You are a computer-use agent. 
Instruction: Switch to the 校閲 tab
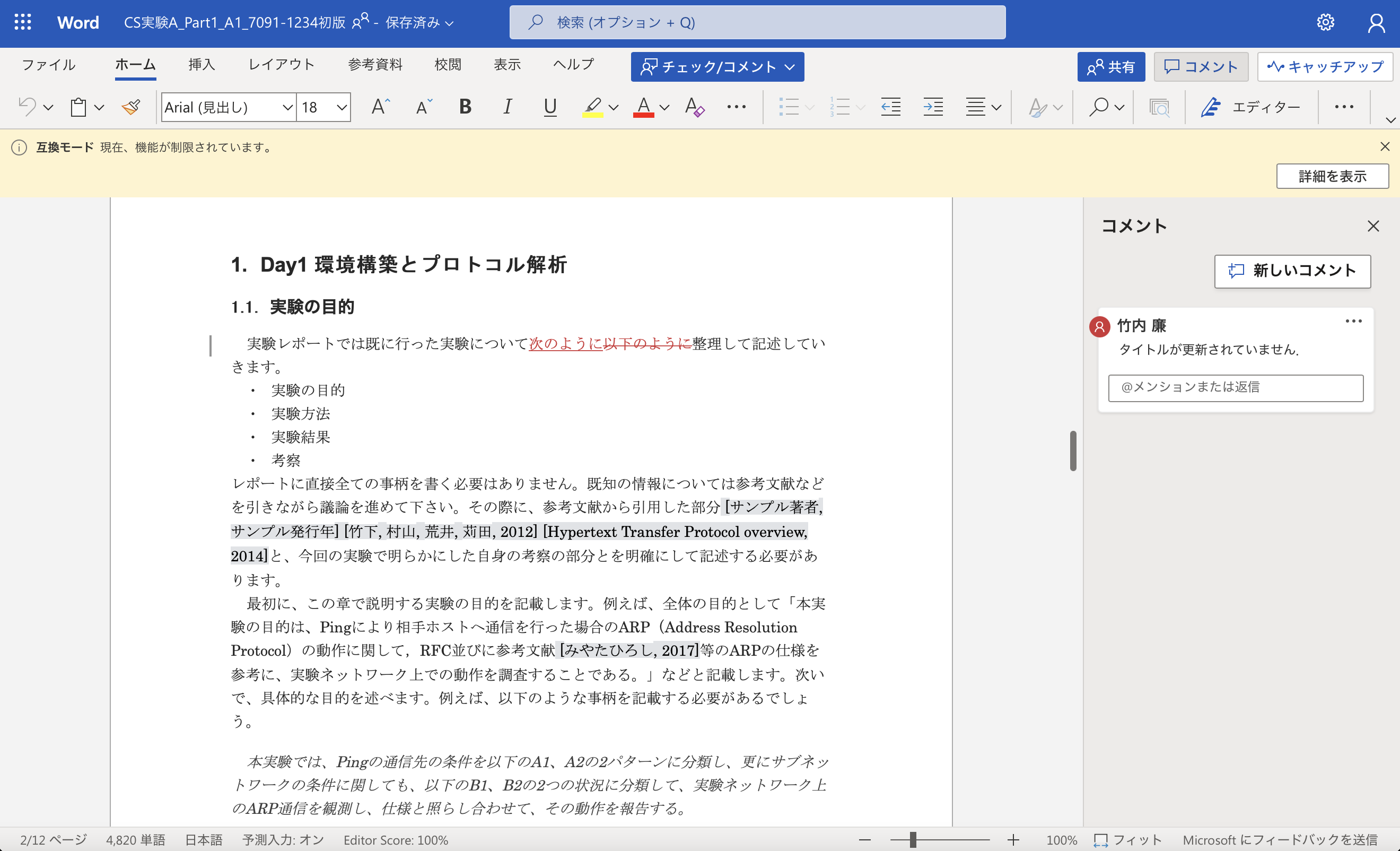pos(448,64)
